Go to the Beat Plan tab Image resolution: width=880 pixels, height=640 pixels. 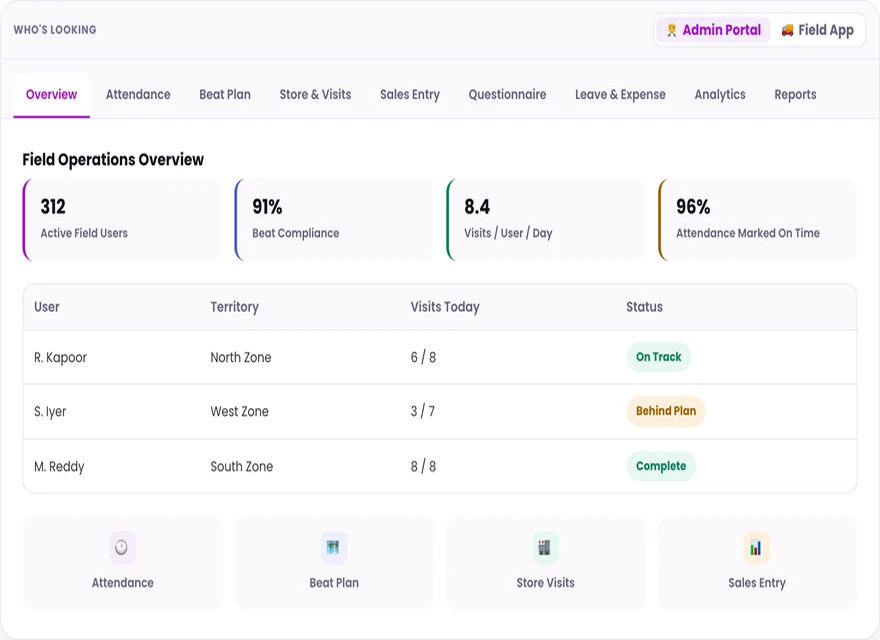tap(225, 94)
